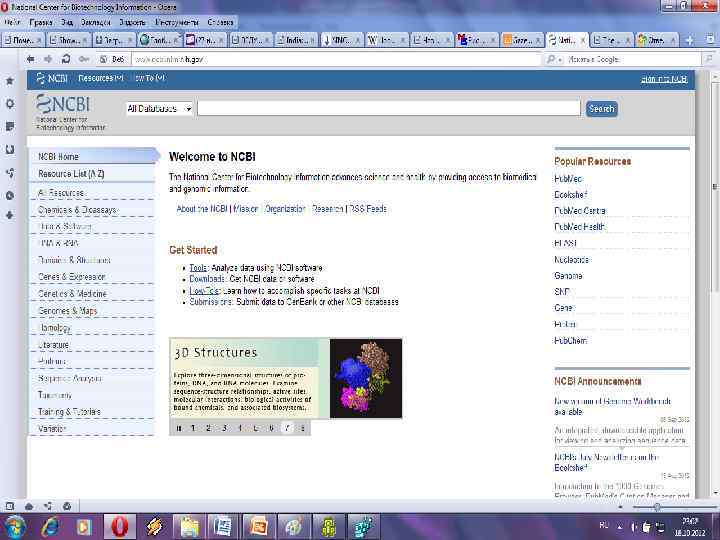Go to slide 7 in the slideshow
Screen dimensions: 720x540
point(287,428)
